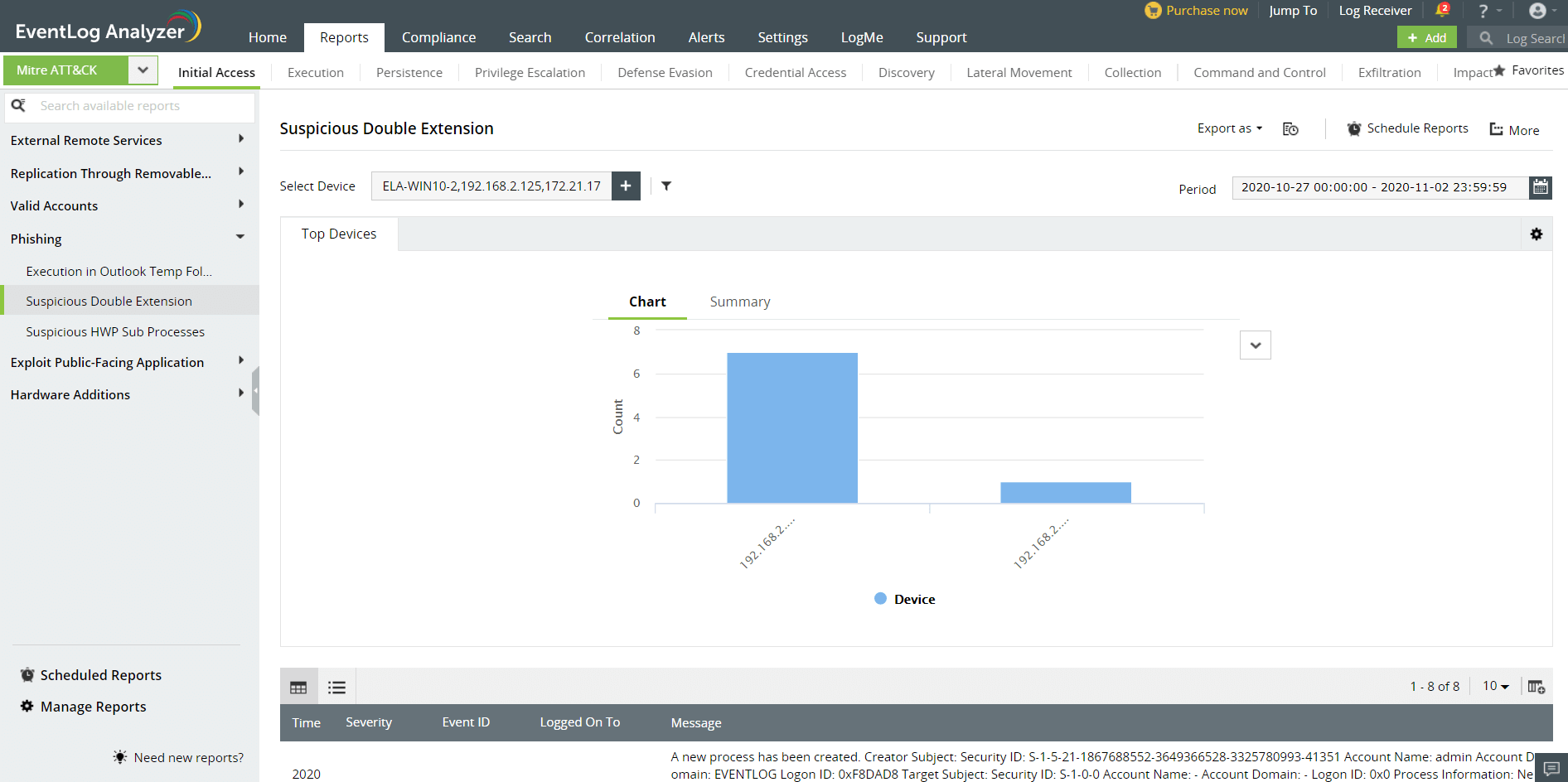Viewport: 1568px width, 782px height.
Task: Click the Select Device input box
Action: [x=491, y=186]
